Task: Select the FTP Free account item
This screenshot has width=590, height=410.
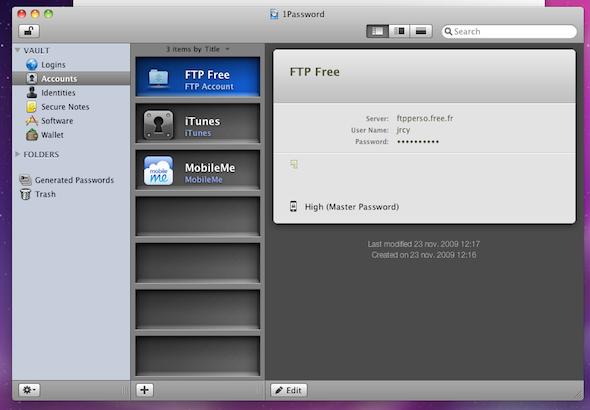Action: click(198, 77)
